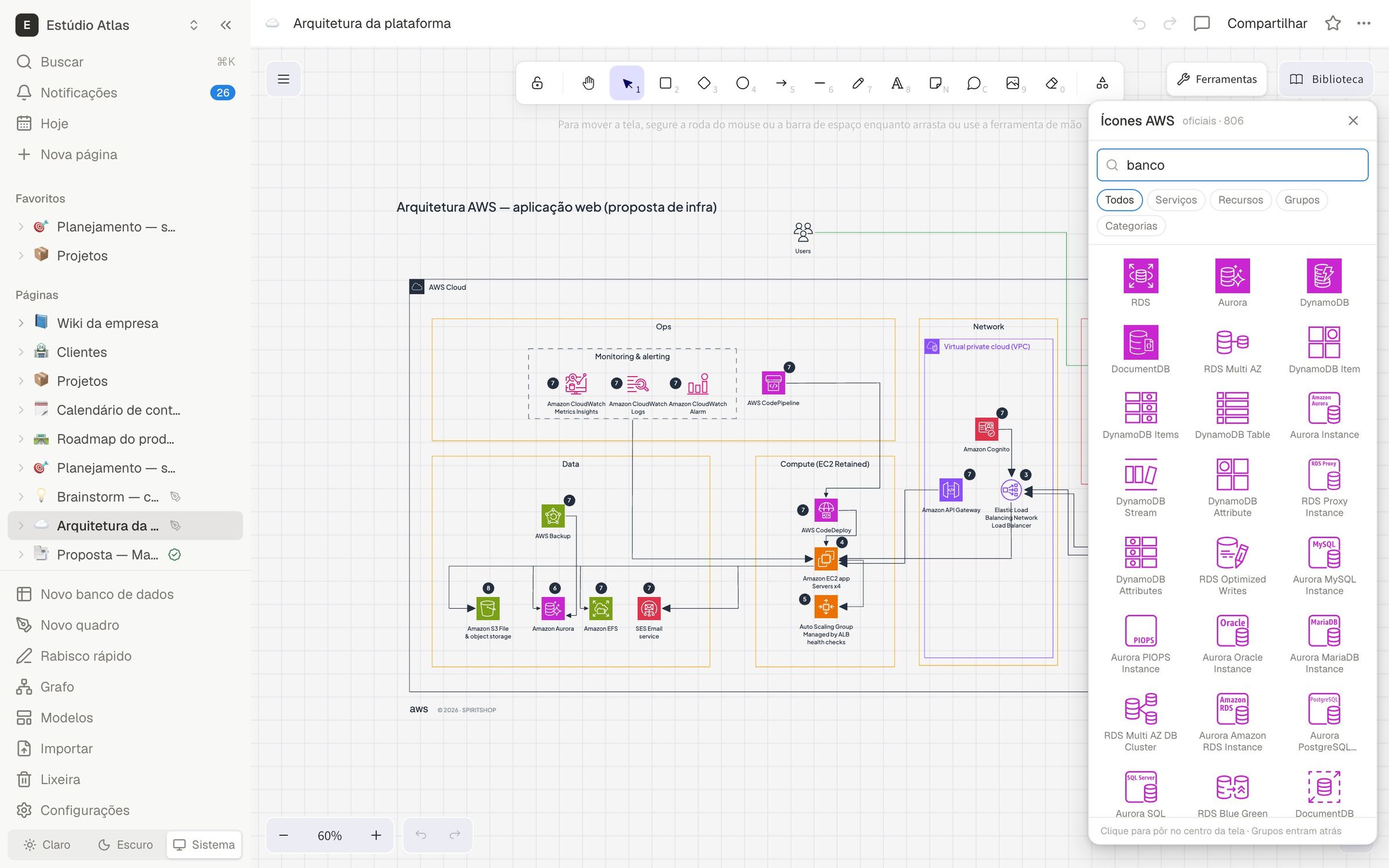
Task: Expand Calendário de conteúdo page
Action: point(21,410)
